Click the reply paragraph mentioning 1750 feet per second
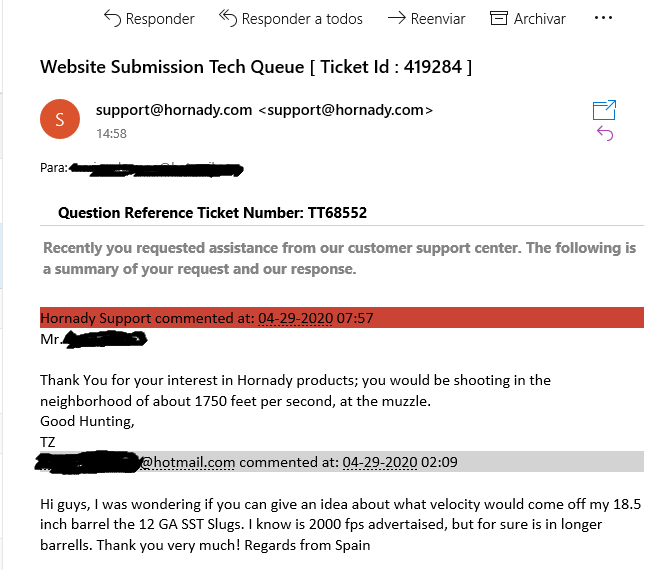The width and height of the screenshot is (662, 570). (295, 390)
